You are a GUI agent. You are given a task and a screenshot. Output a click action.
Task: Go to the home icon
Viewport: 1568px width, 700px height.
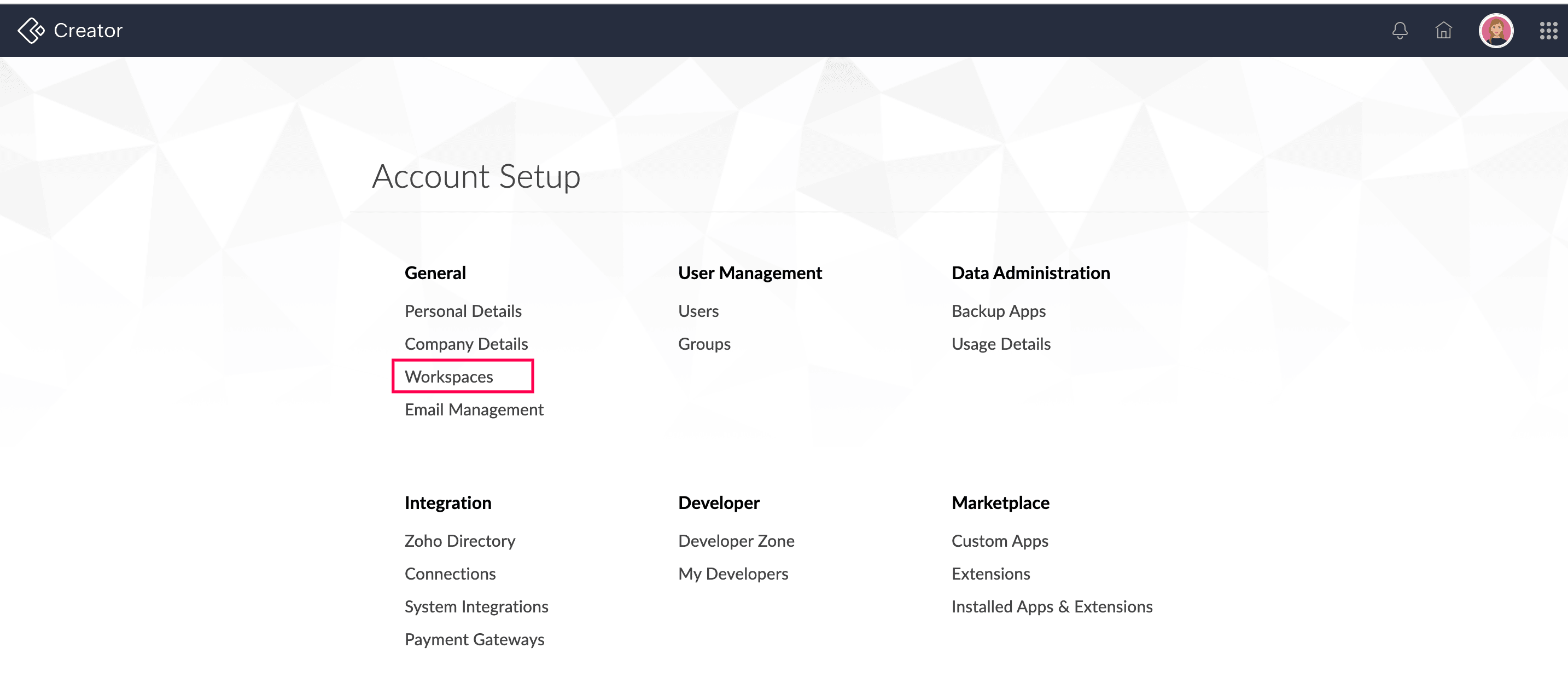(1443, 30)
